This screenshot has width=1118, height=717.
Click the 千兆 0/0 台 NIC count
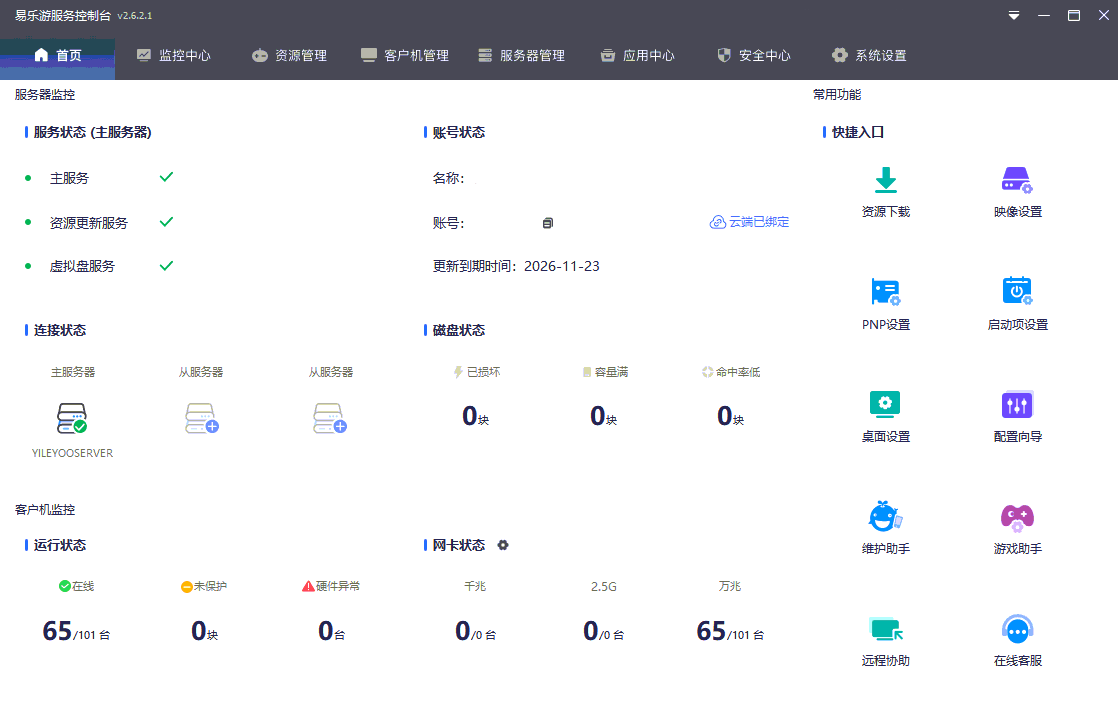point(476,631)
